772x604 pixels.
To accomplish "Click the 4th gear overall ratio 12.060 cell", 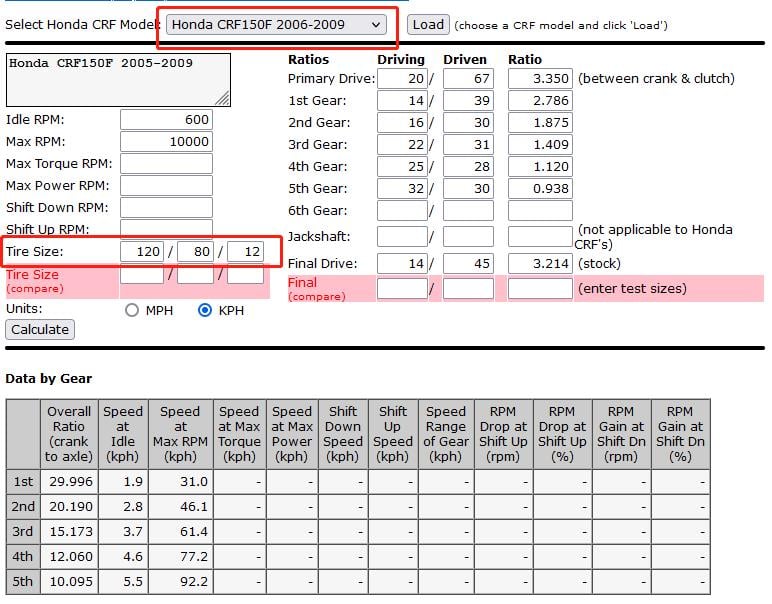I will [x=69, y=557].
